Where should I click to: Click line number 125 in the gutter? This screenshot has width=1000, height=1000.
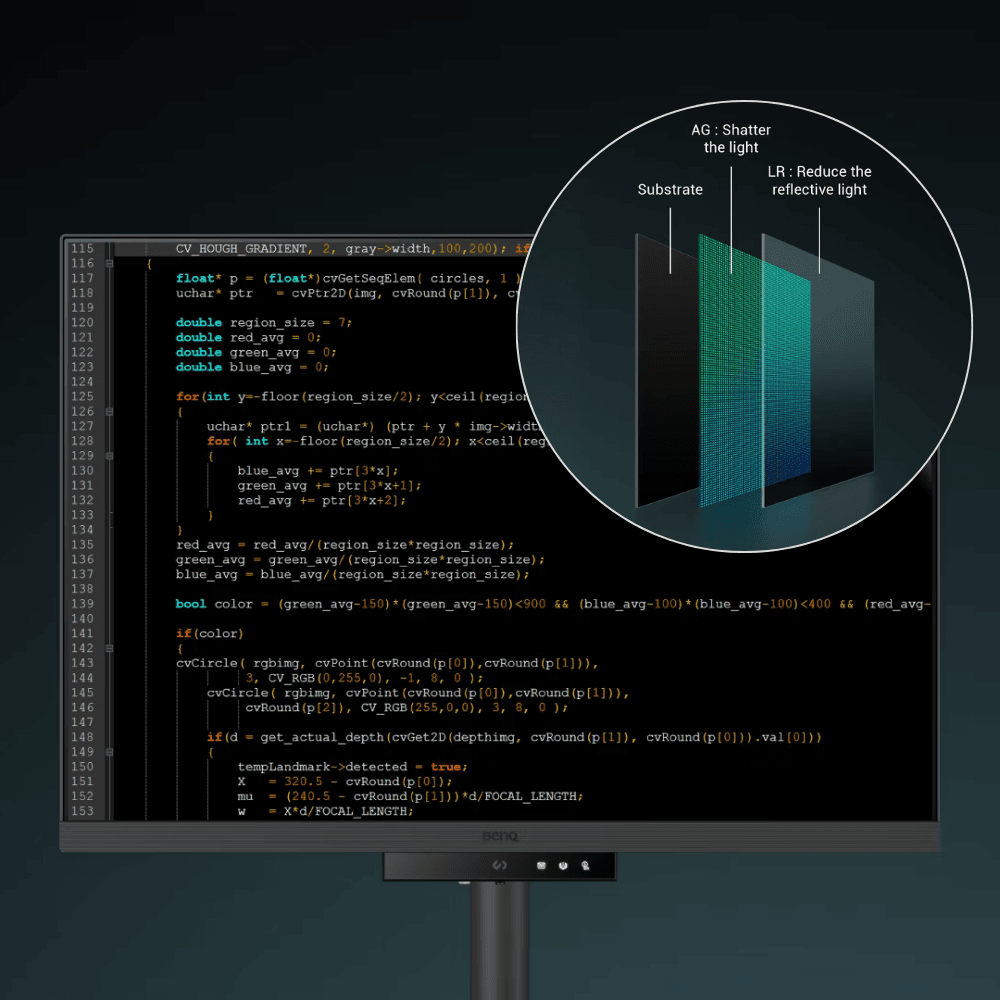[82, 396]
